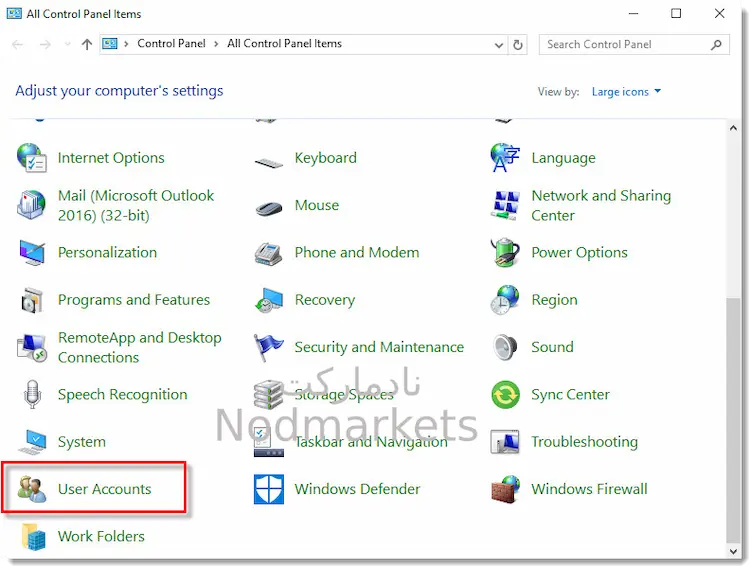Click the scrollbar up arrow
The image size is (750, 567).
pos(733,128)
